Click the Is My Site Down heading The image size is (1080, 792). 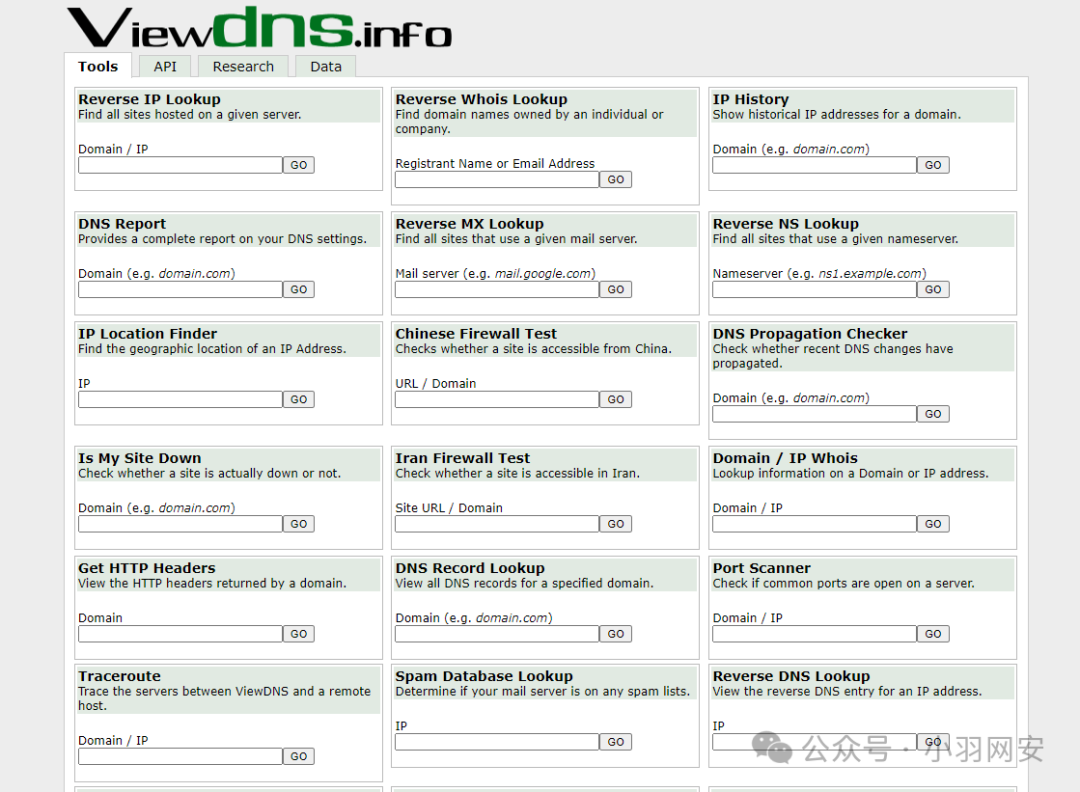(x=140, y=458)
